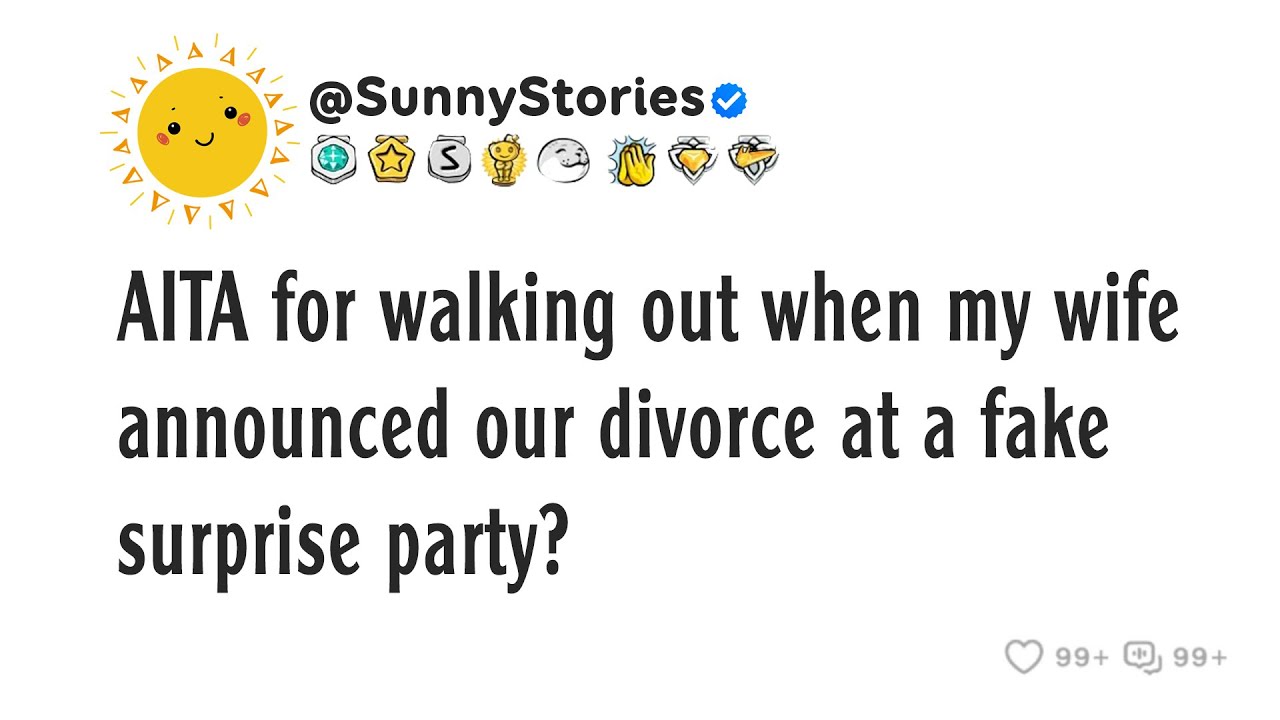Click the 99+ like count
The width and height of the screenshot is (1280, 720).
pyautogui.click(x=1082, y=658)
